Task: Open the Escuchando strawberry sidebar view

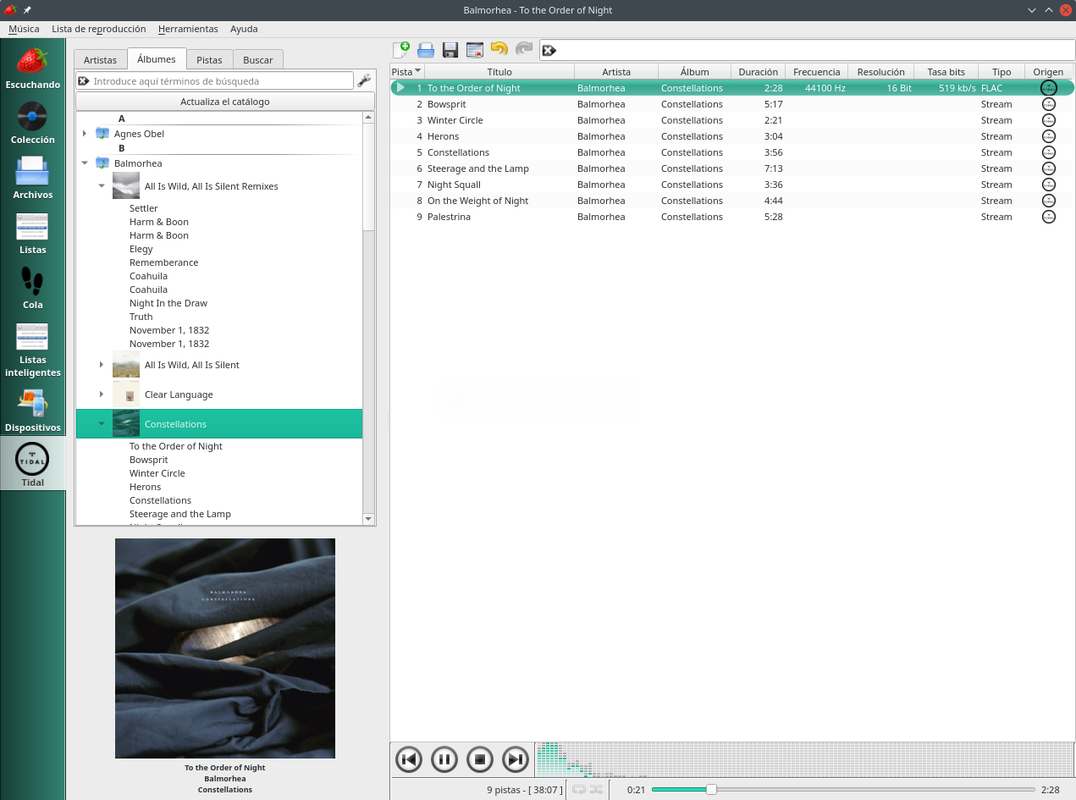Action: [x=32, y=68]
